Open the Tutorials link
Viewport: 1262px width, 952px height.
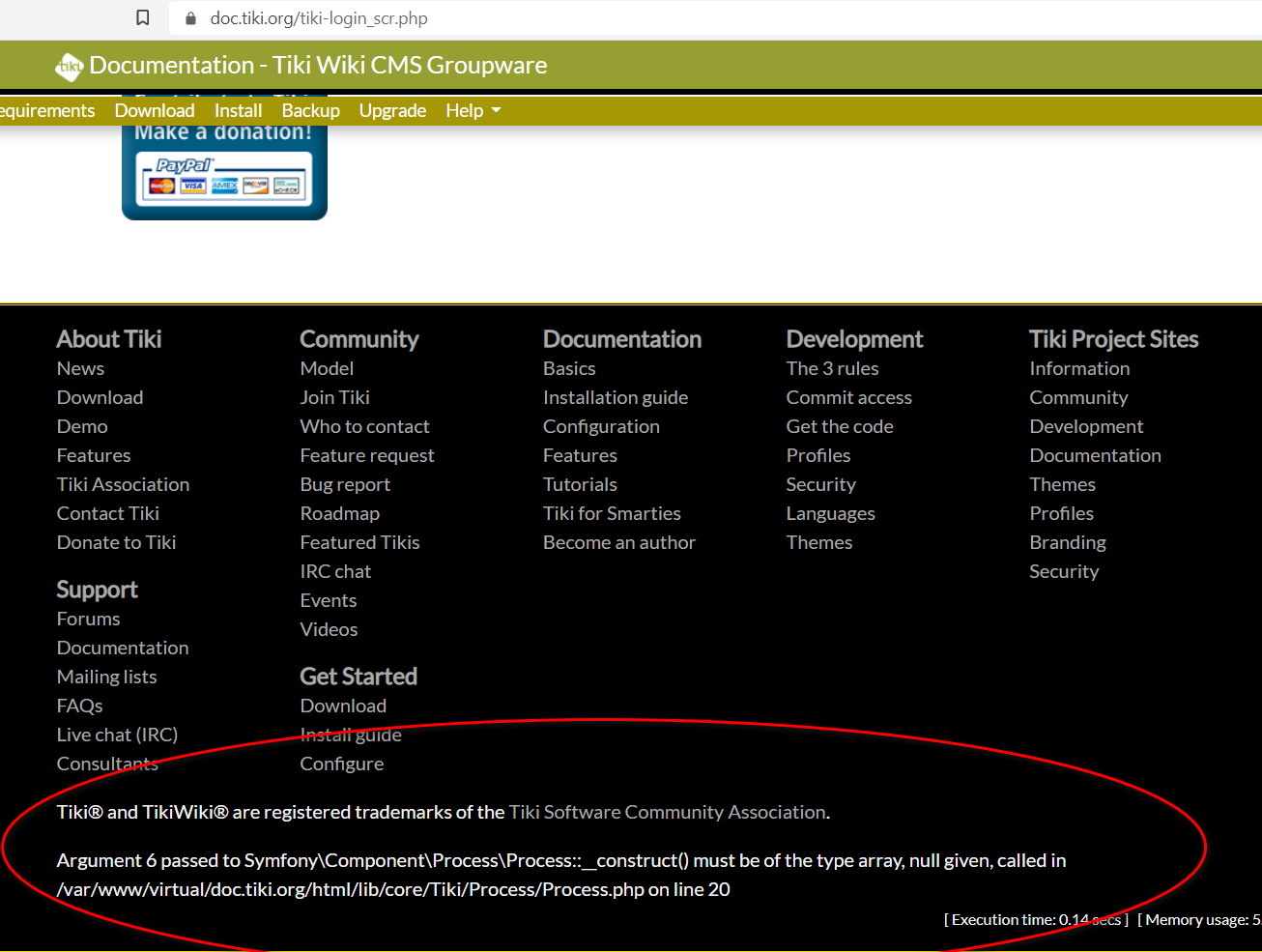[580, 484]
